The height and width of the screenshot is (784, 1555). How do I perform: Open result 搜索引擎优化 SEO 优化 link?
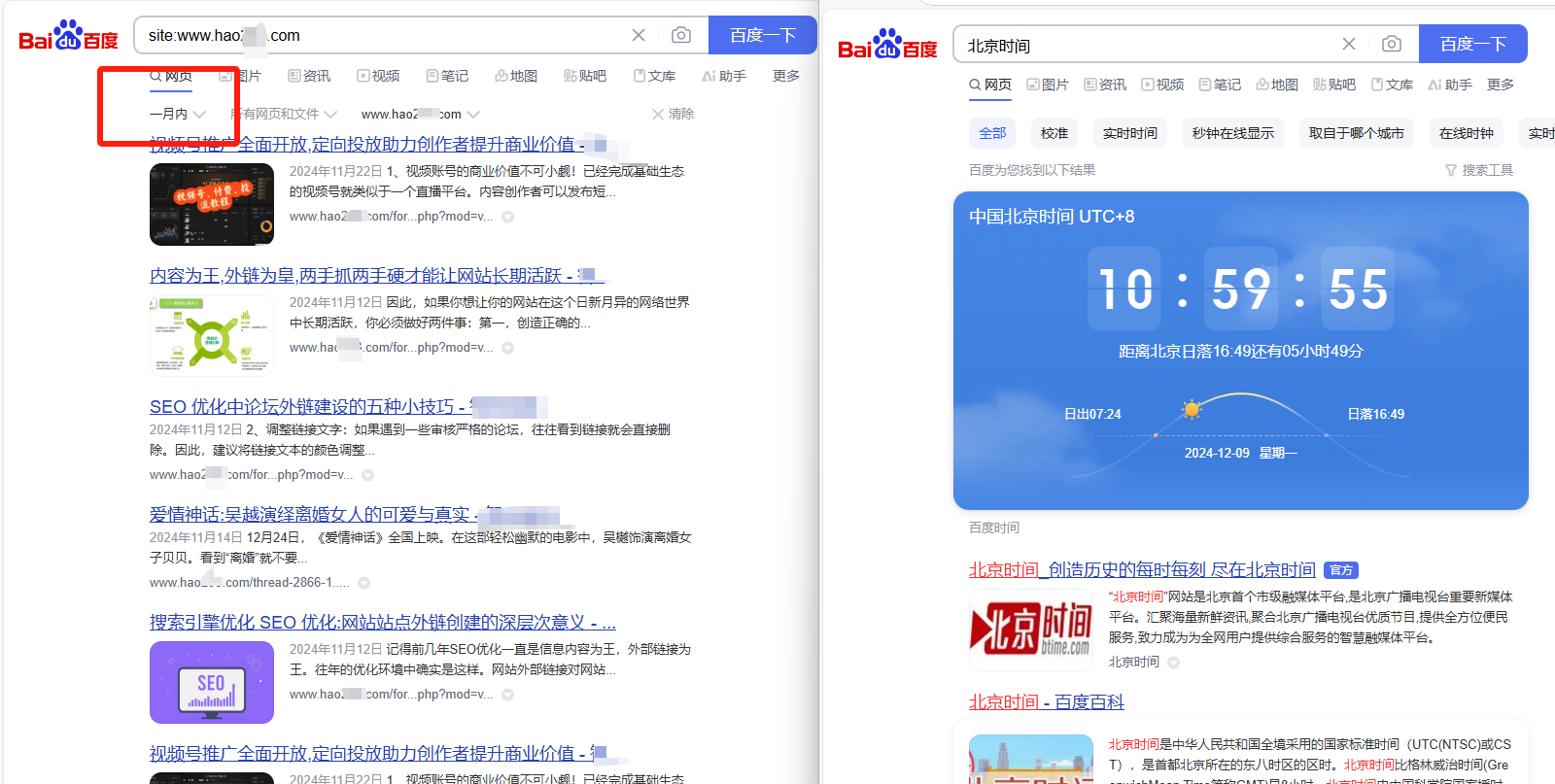click(x=383, y=623)
